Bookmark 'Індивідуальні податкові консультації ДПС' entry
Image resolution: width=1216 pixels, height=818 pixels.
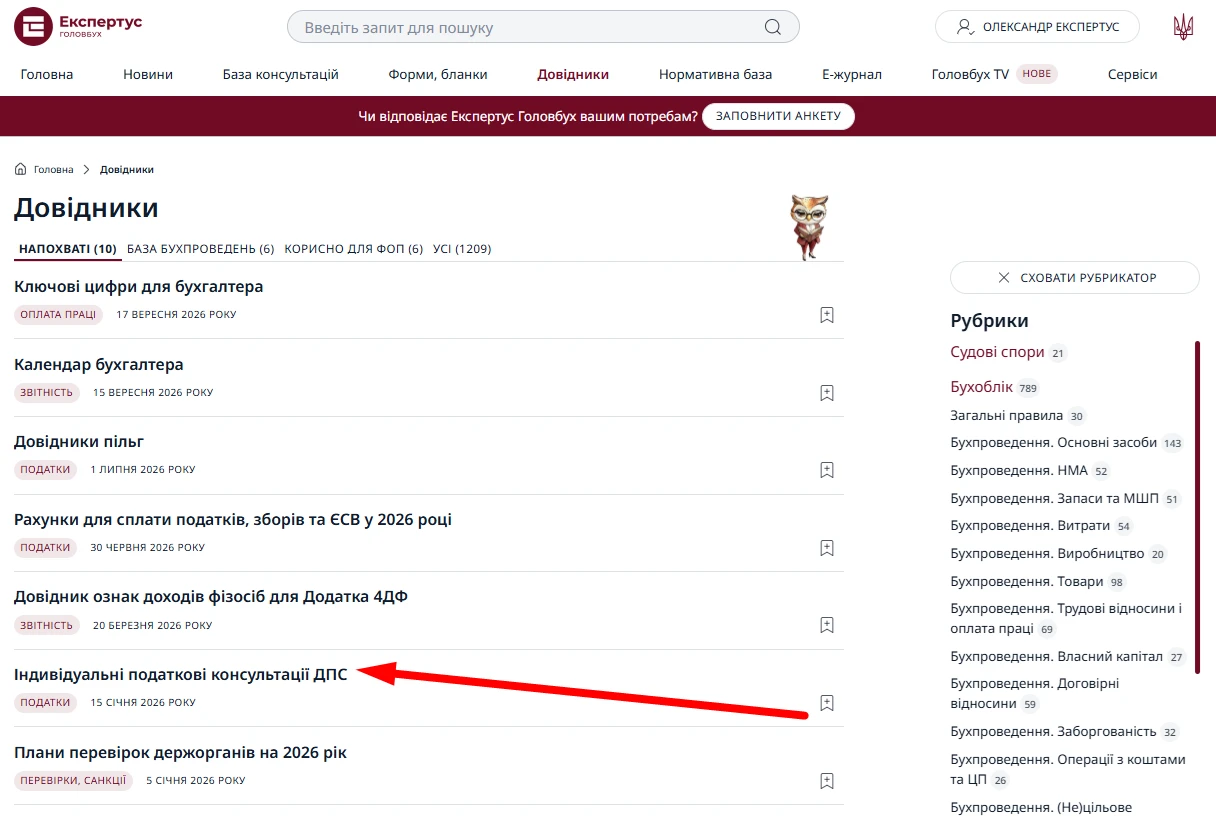click(x=826, y=703)
